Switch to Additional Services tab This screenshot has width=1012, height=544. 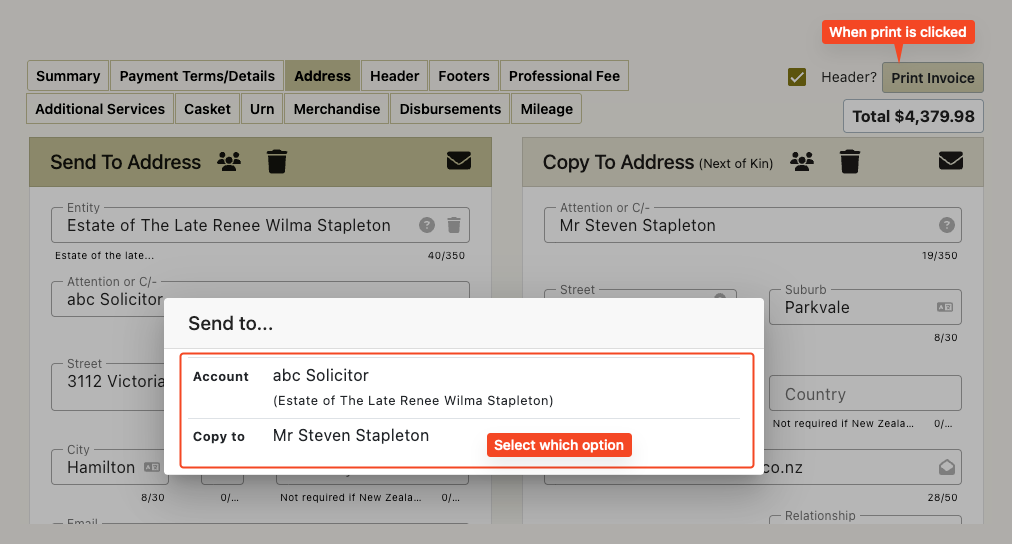click(x=100, y=109)
